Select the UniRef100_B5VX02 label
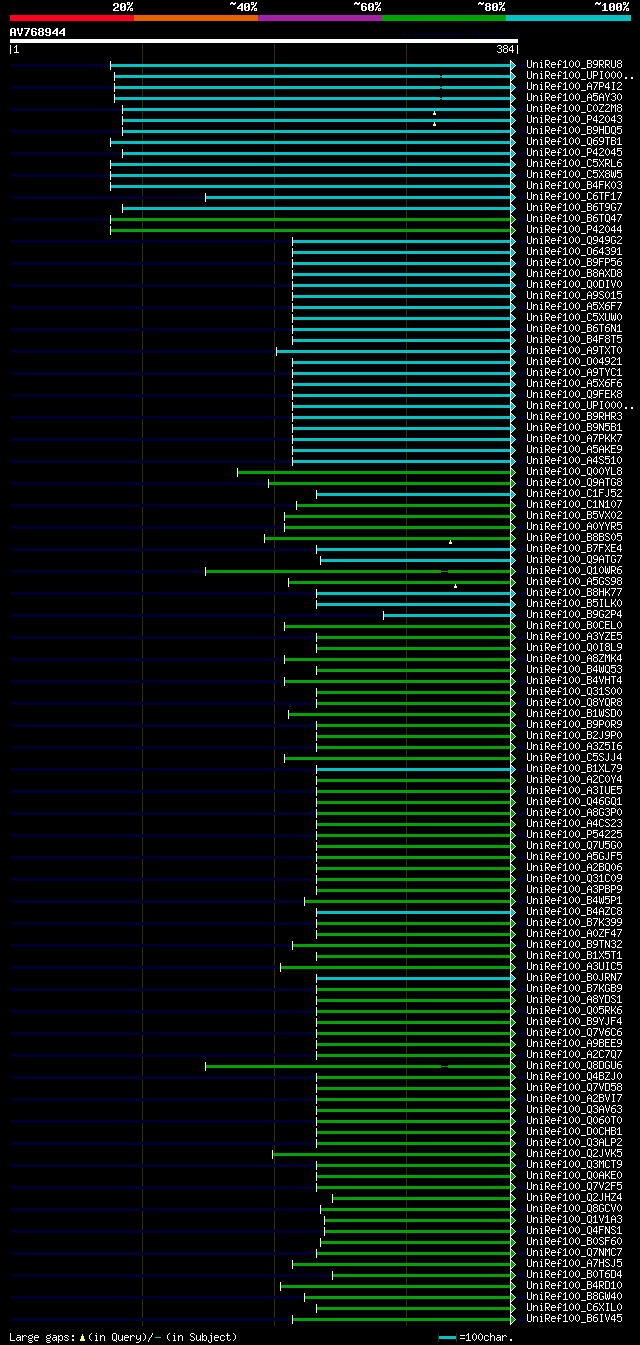 [574, 516]
